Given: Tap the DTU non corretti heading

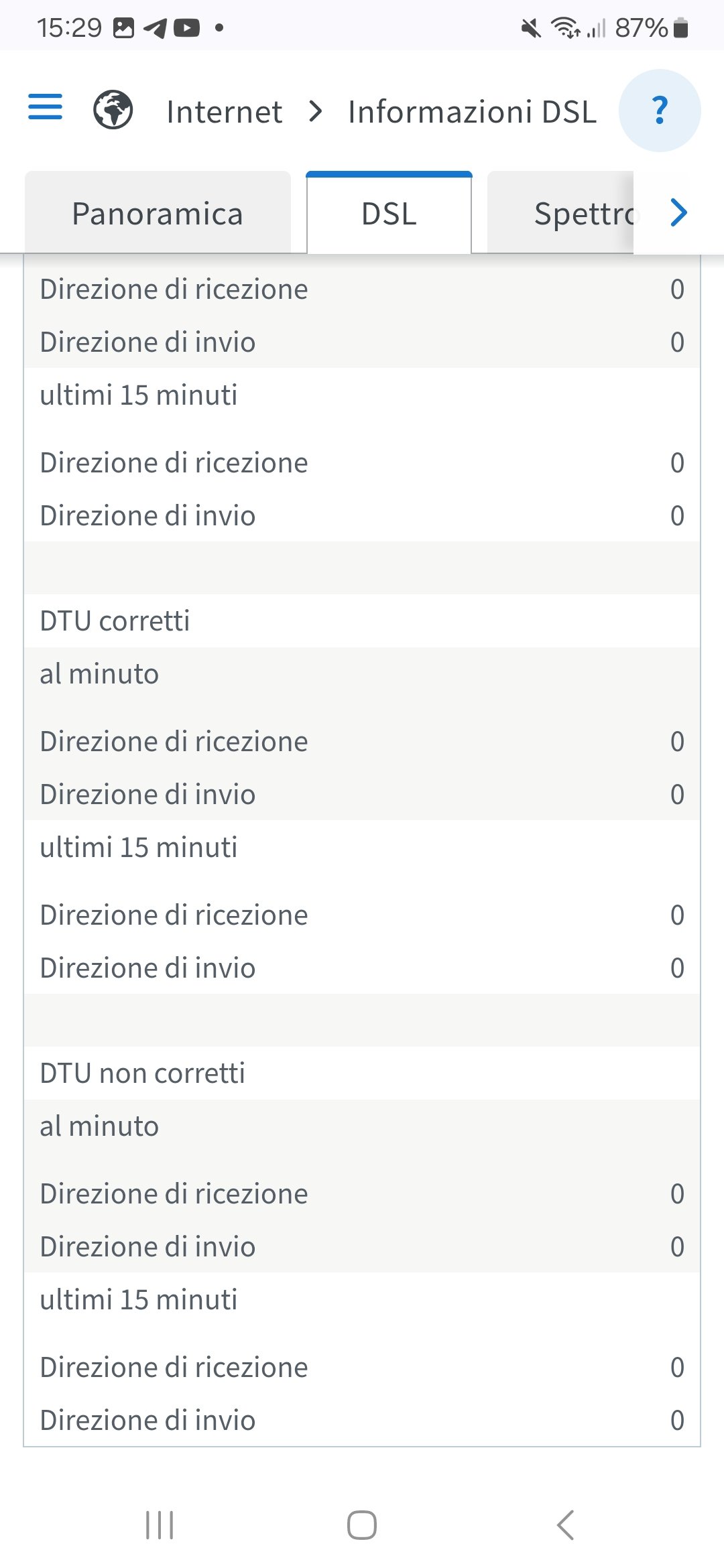Looking at the screenshot, I should [142, 1073].
